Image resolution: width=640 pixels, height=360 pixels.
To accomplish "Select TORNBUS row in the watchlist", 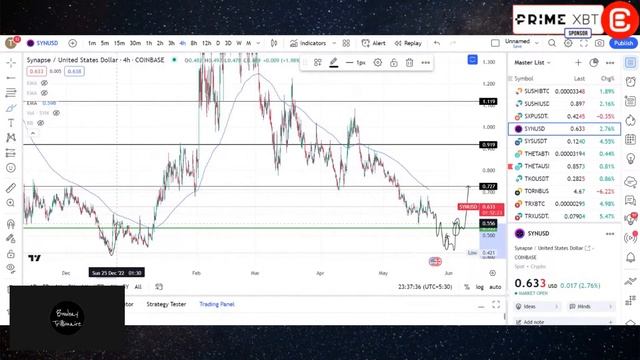I will 564,191.
